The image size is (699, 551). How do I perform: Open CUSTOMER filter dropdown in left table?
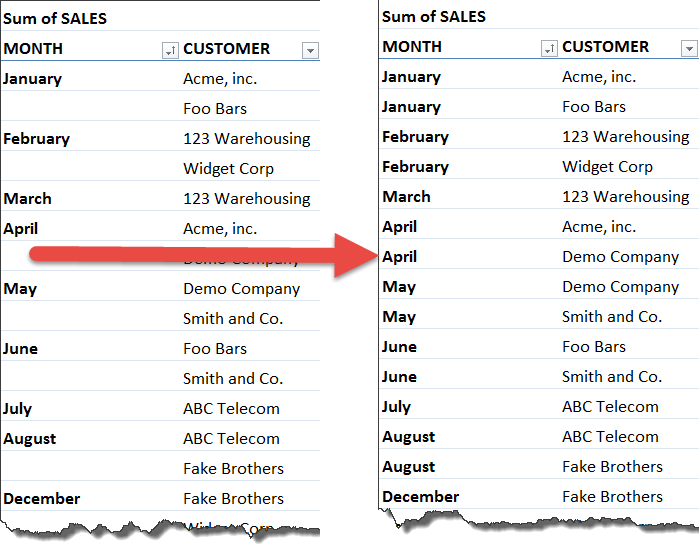(310, 50)
